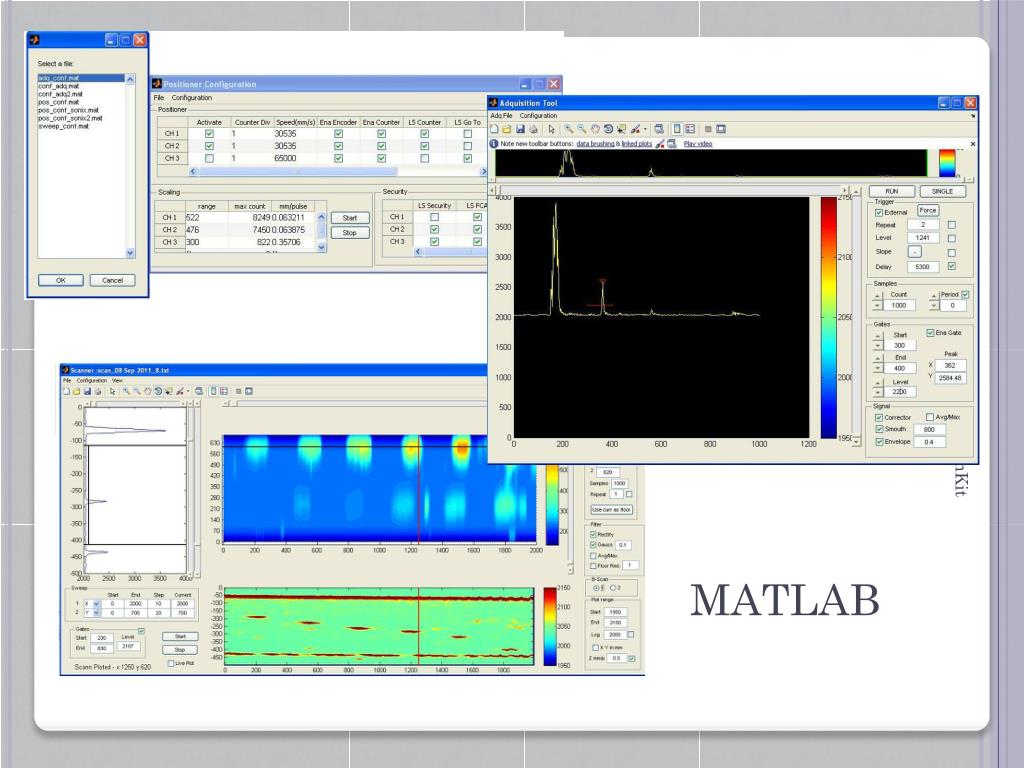Toggle Corrector checkbox in Signal panel
The image size is (1024, 768).
point(879,417)
